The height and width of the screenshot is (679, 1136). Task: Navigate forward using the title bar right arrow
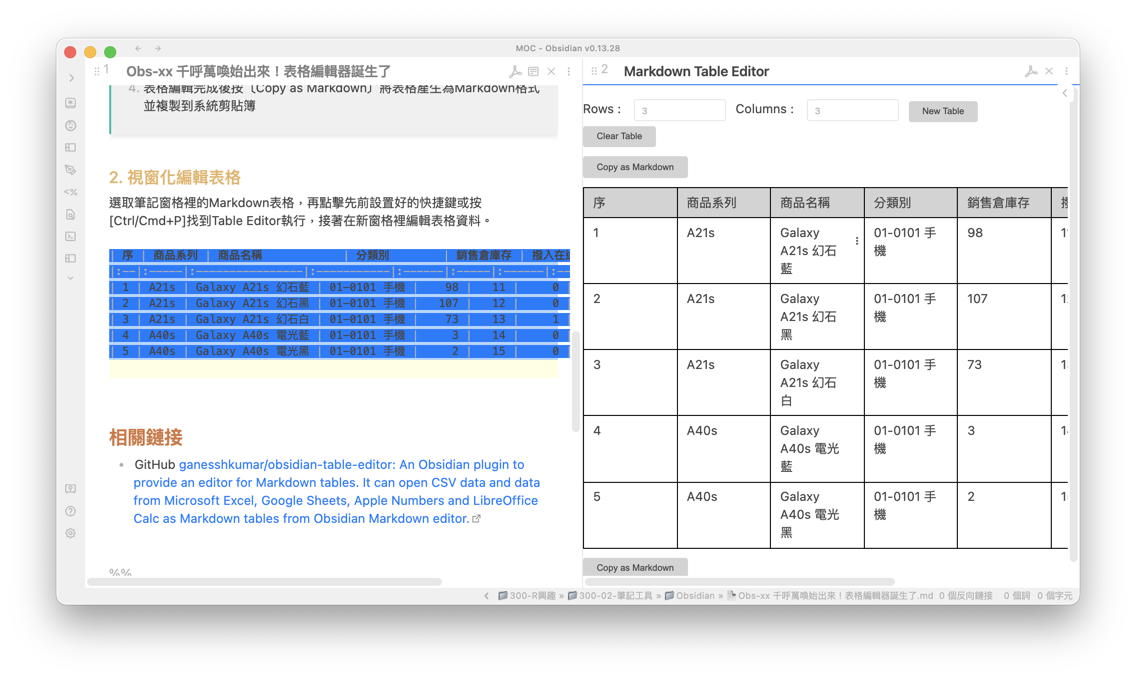tap(157, 49)
